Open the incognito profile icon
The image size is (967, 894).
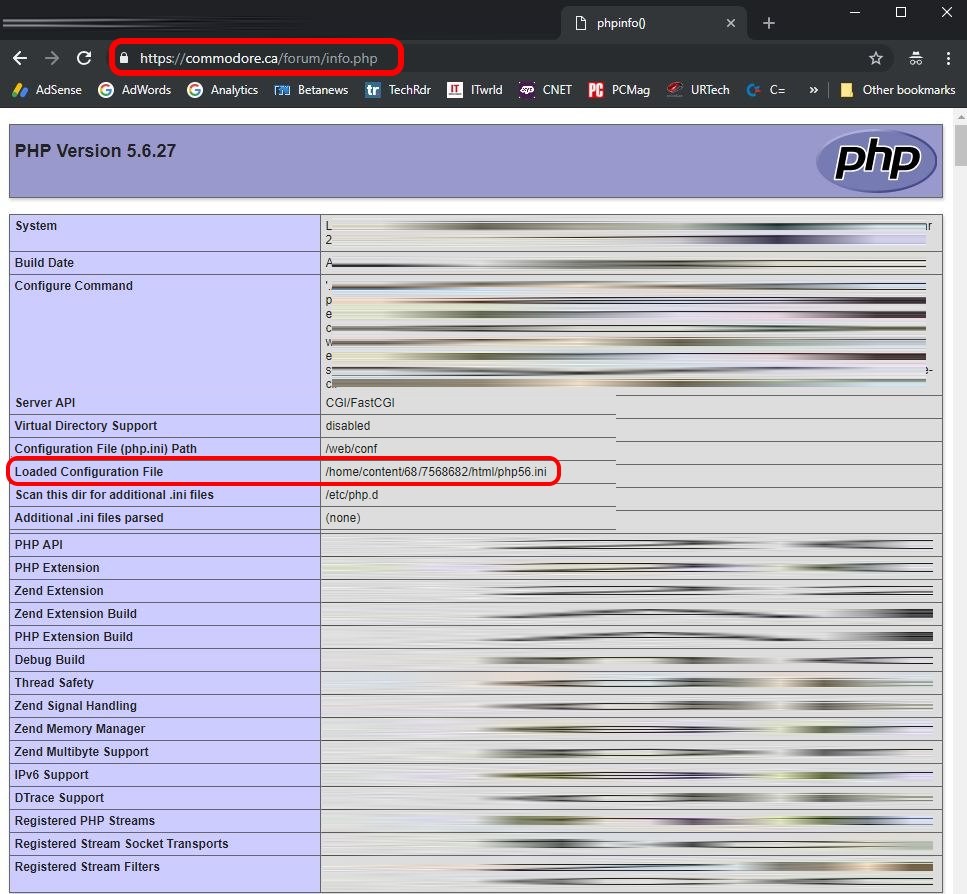click(x=915, y=58)
